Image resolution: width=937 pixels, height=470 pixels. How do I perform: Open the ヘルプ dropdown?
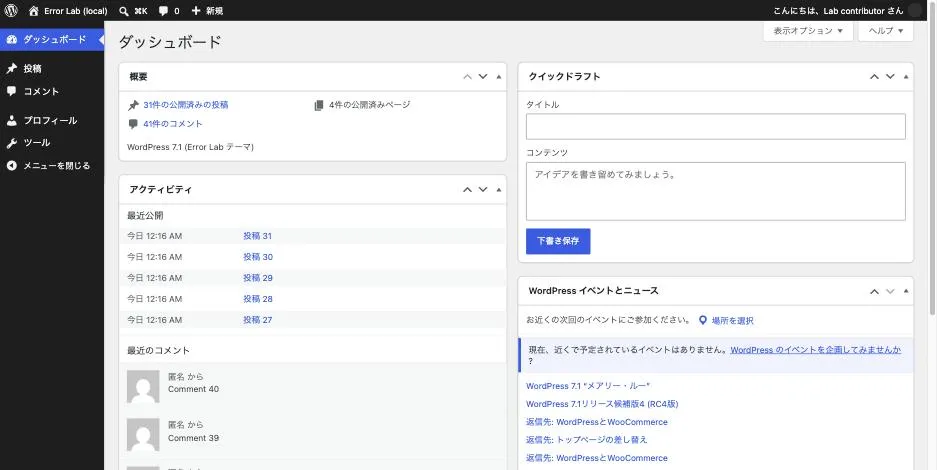886,30
